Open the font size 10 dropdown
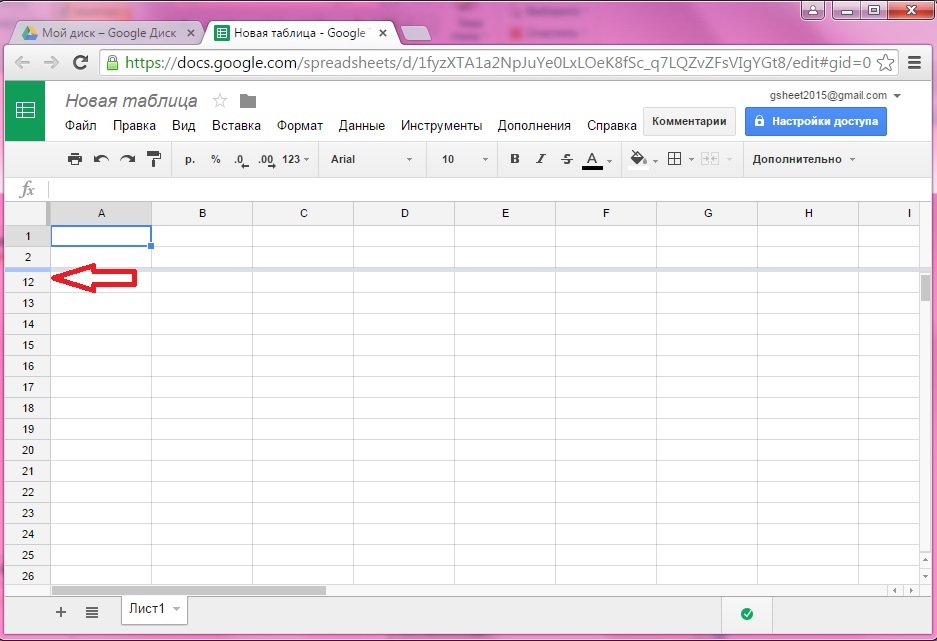The image size is (937, 641). point(464,159)
